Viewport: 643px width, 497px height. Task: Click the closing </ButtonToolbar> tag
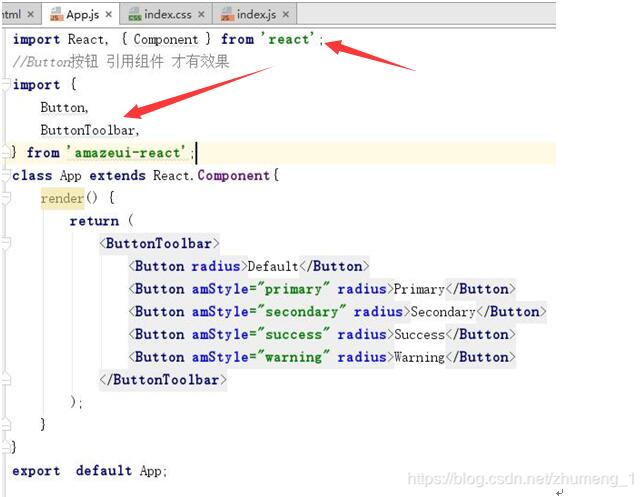point(163,379)
